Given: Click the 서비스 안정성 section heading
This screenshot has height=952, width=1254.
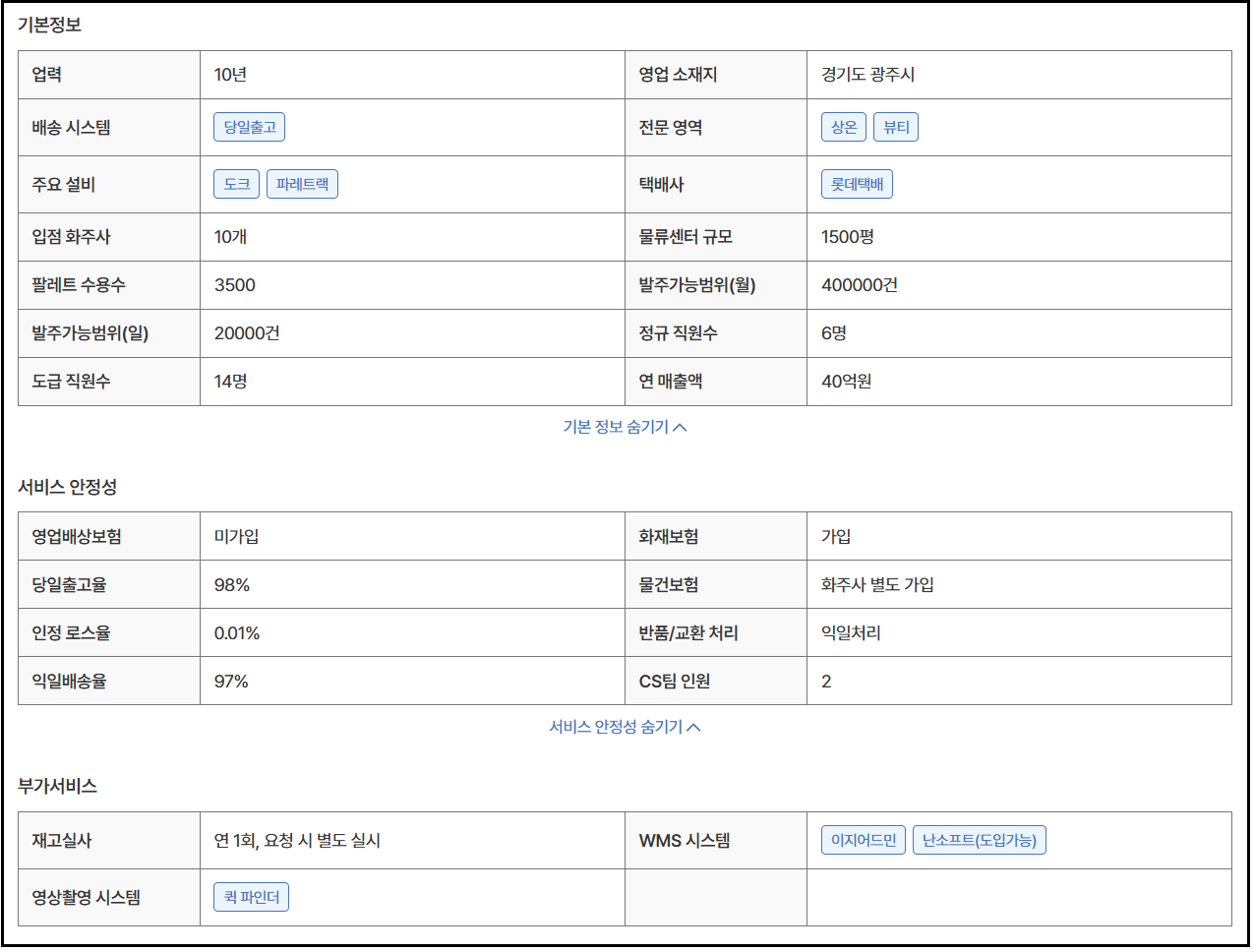Looking at the screenshot, I should point(67,487).
